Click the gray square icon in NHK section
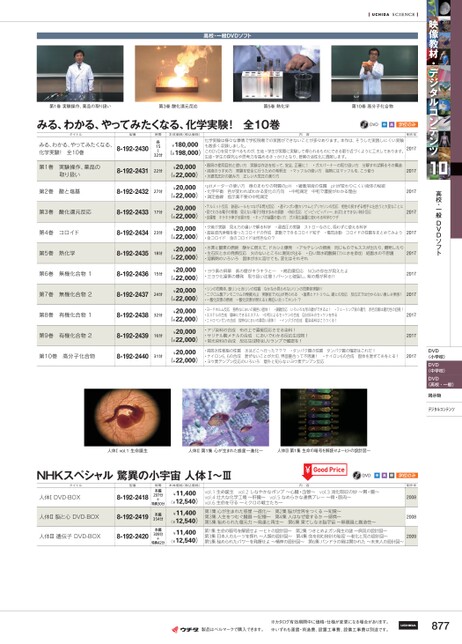Image resolution: width=462 pixels, height=644 pixels. (391, 476)
